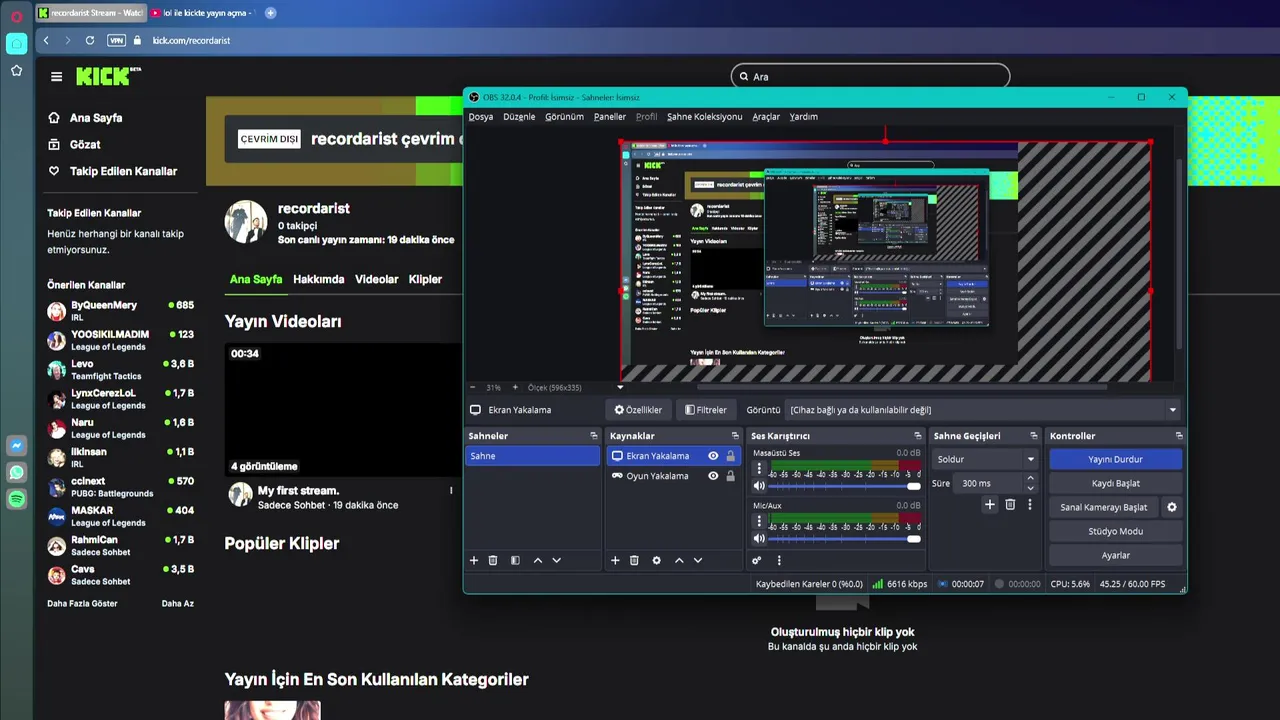The height and width of the screenshot is (720, 1280).
Task: Click Sanal Kamerayı Başlat button
Action: (1104, 507)
